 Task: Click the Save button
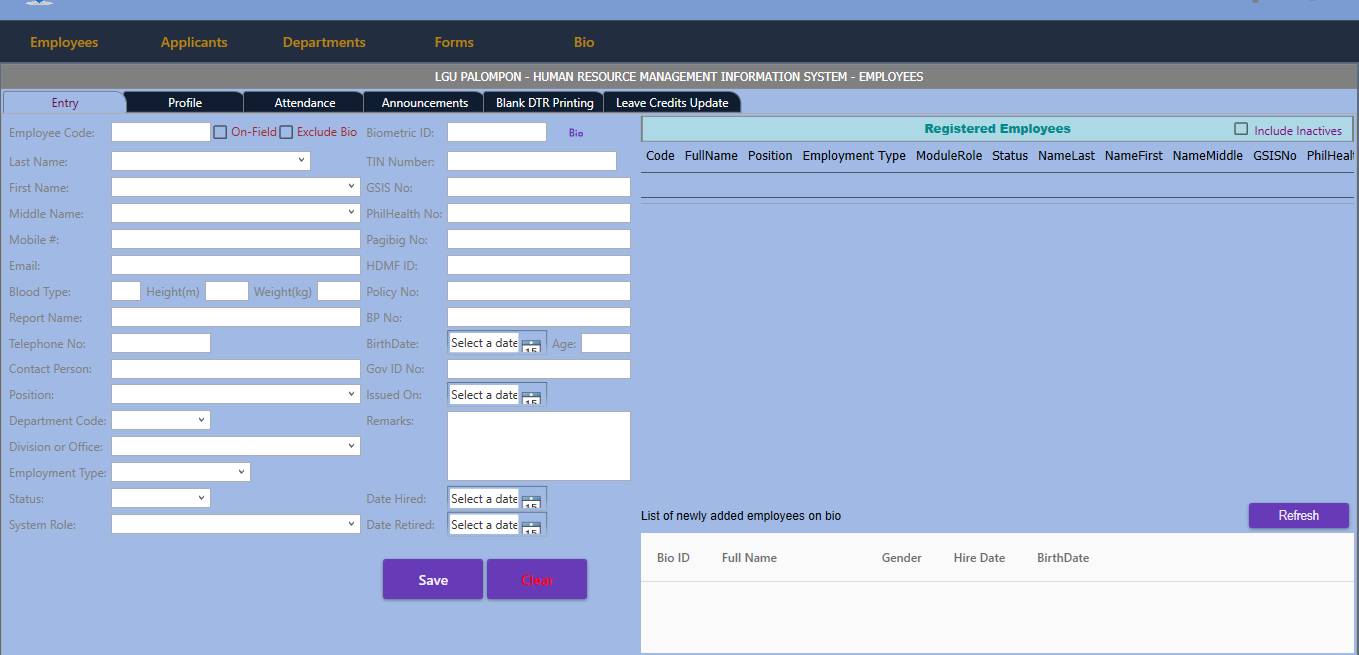pos(433,580)
